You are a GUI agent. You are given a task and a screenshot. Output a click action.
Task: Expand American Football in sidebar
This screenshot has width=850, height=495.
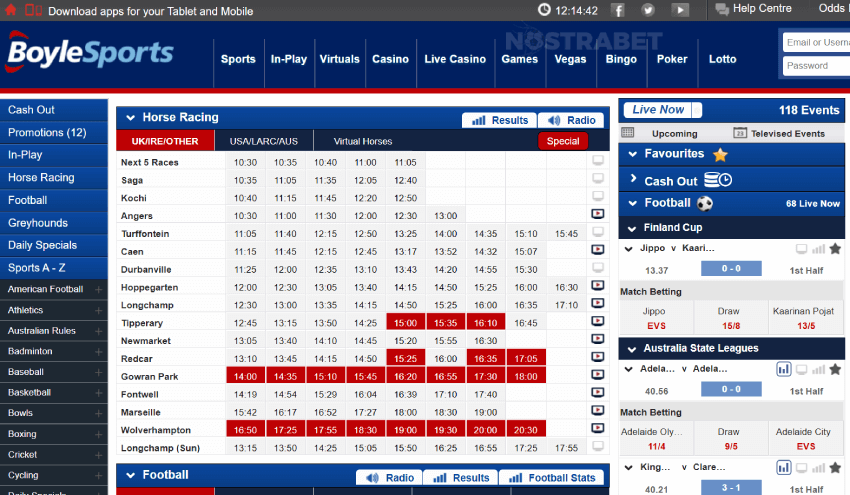[99, 290]
